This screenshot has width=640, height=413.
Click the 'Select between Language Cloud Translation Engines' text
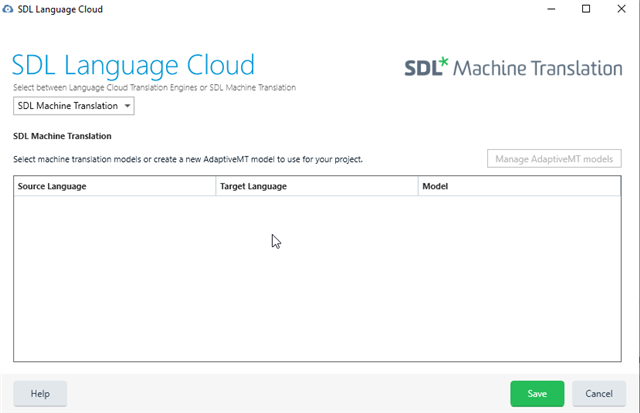[x=154, y=87]
